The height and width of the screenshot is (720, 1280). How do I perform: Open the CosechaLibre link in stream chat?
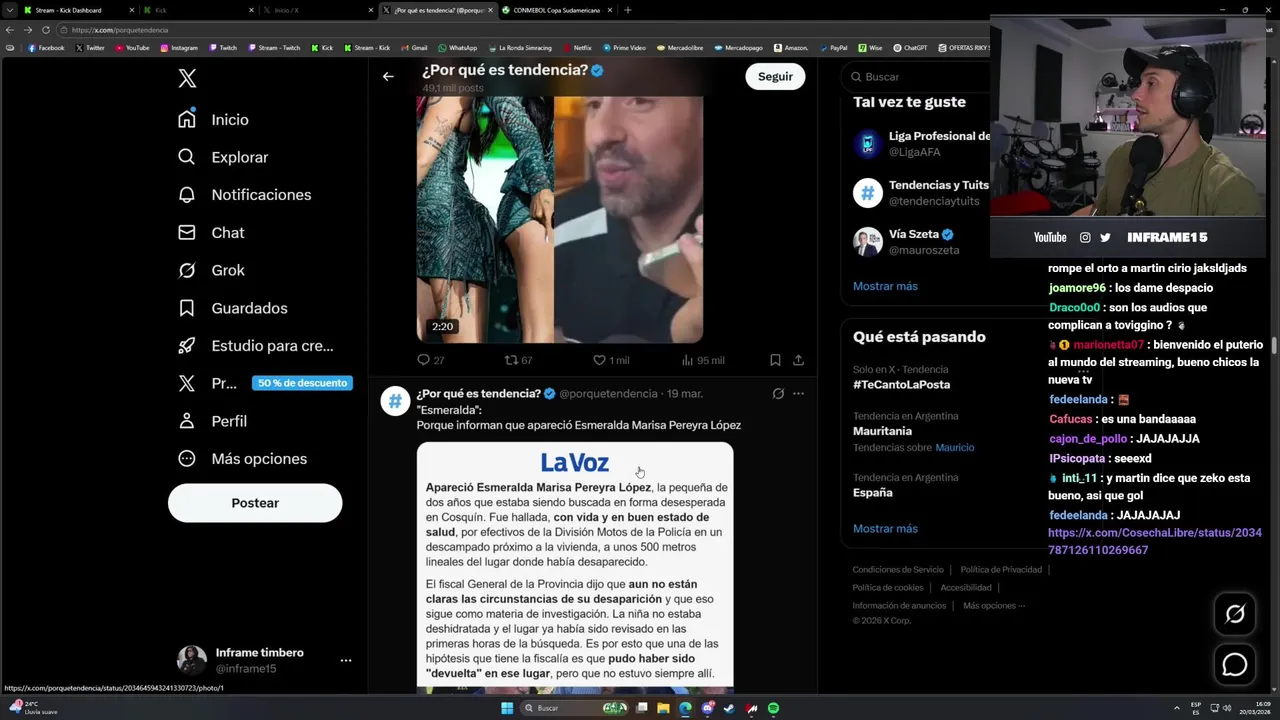pyautogui.click(x=1155, y=542)
